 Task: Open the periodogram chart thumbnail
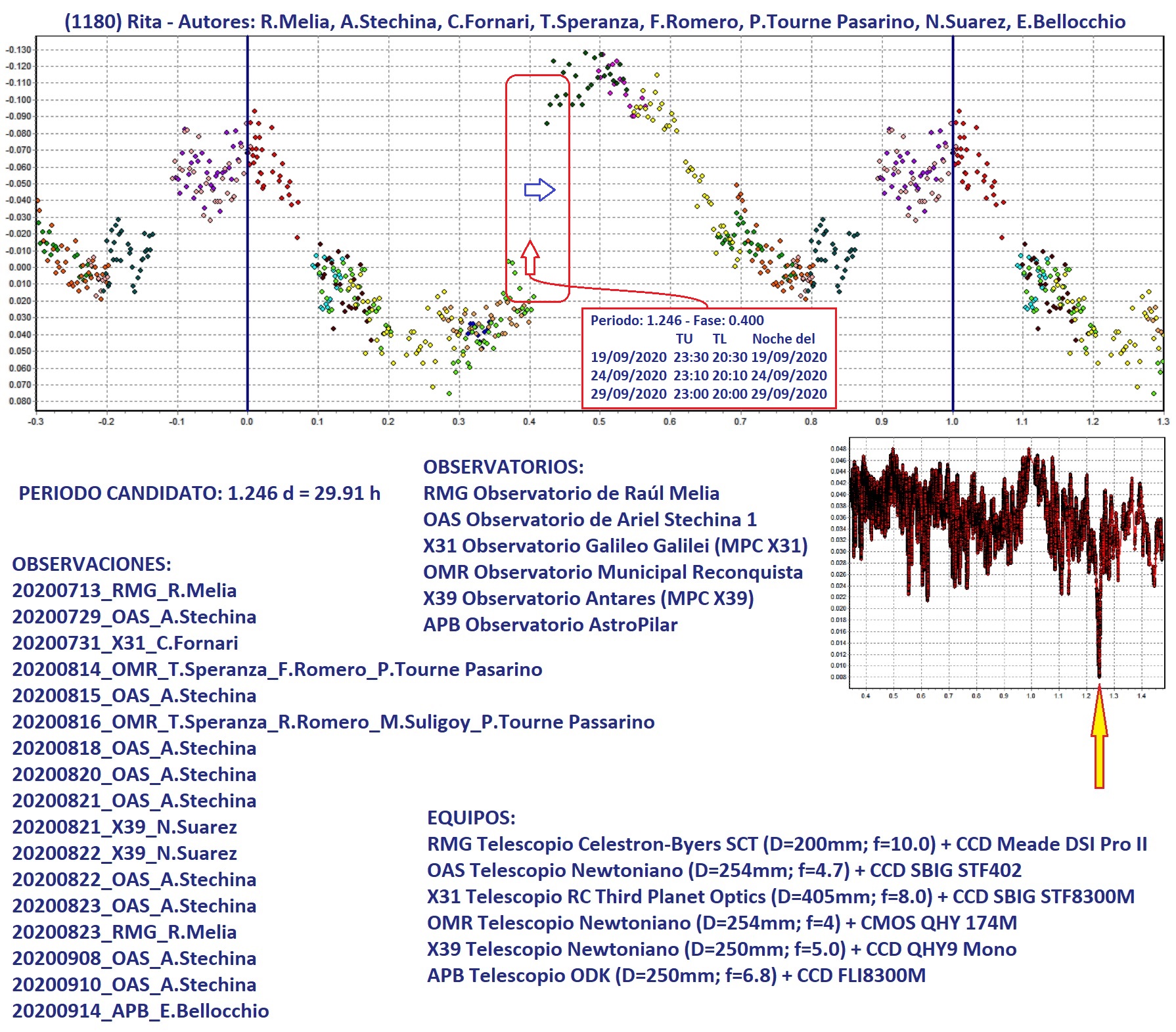1005,564
